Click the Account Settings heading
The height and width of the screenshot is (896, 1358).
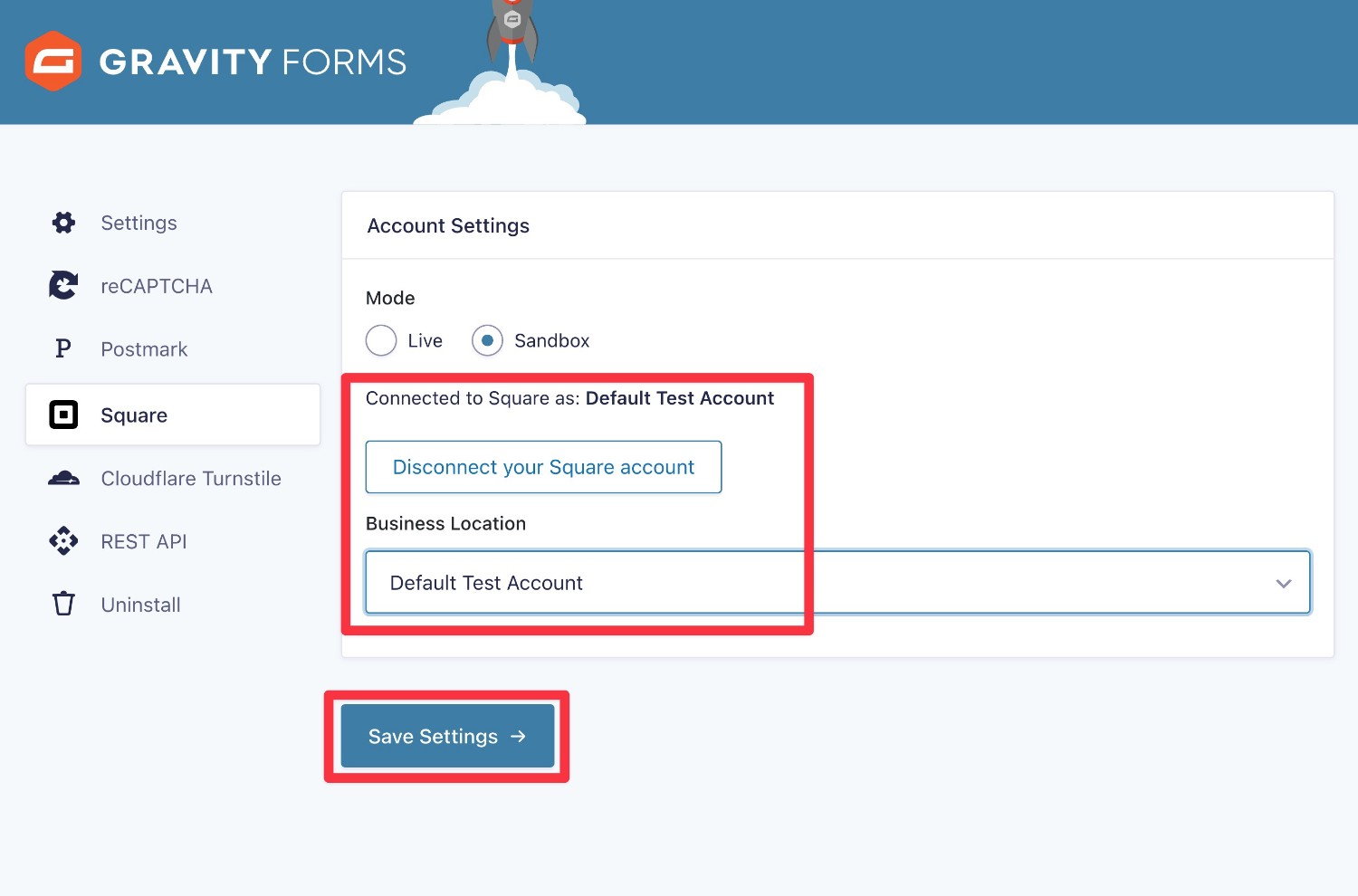point(448,226)
